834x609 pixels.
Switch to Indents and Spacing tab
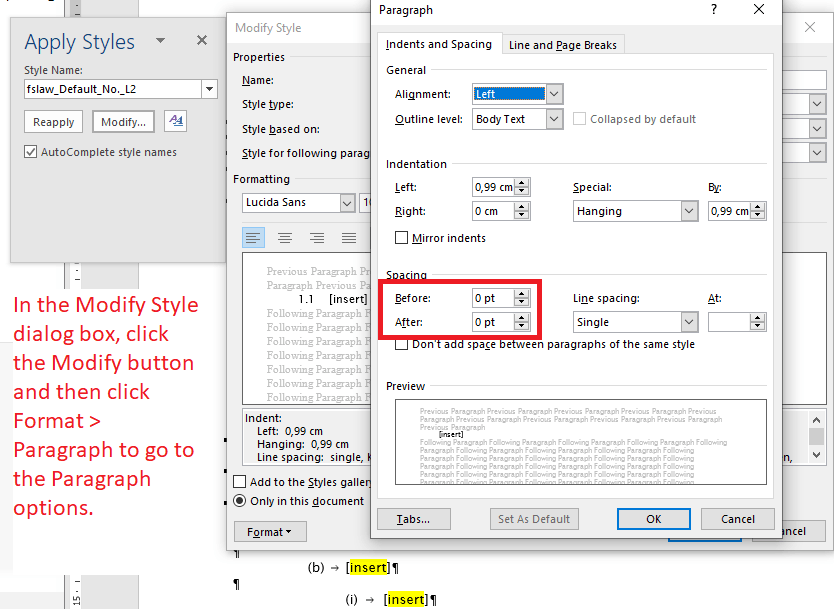439,44
